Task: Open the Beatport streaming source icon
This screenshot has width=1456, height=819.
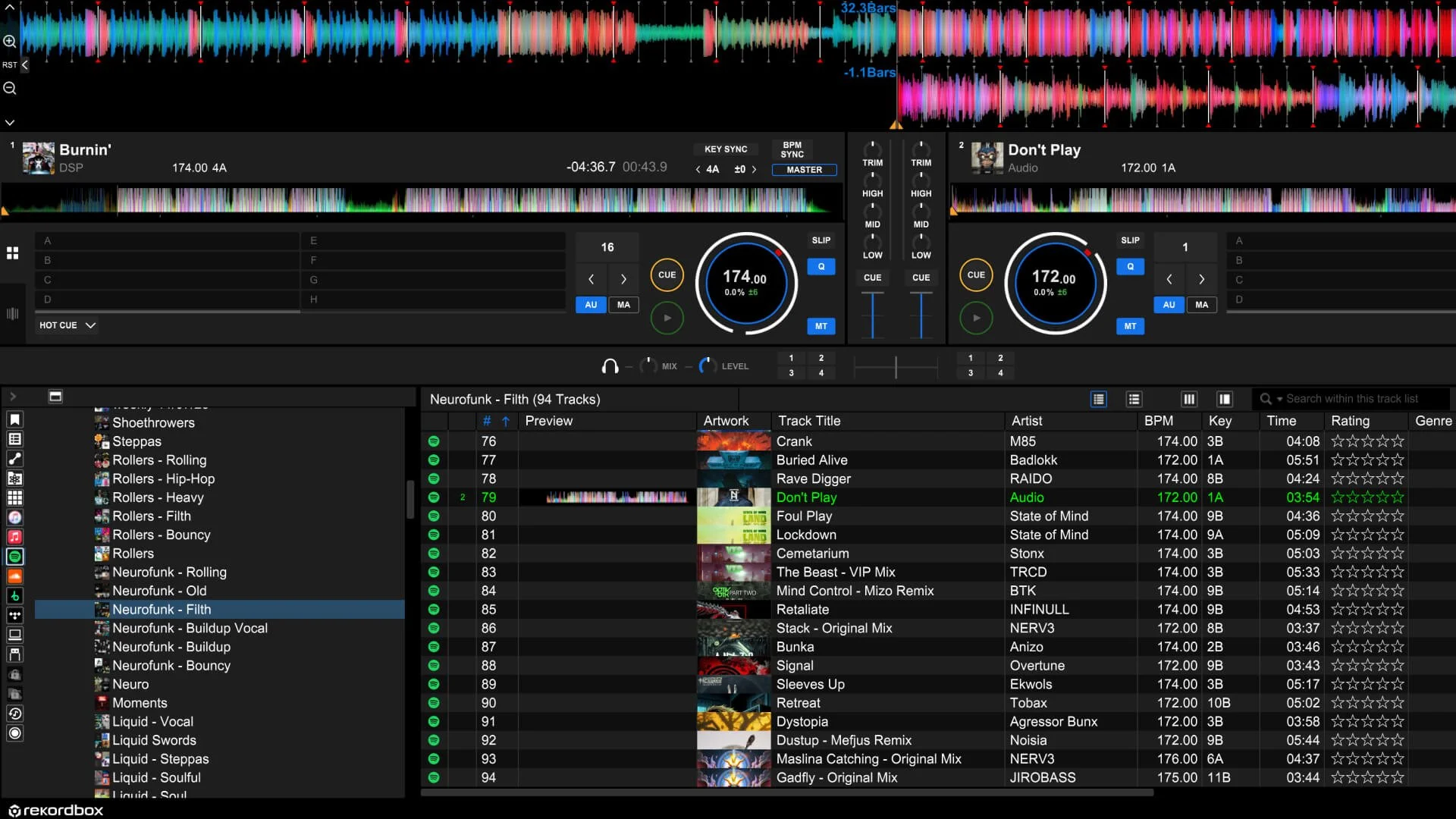Action: pyautogui.click(x=14, y=596)
